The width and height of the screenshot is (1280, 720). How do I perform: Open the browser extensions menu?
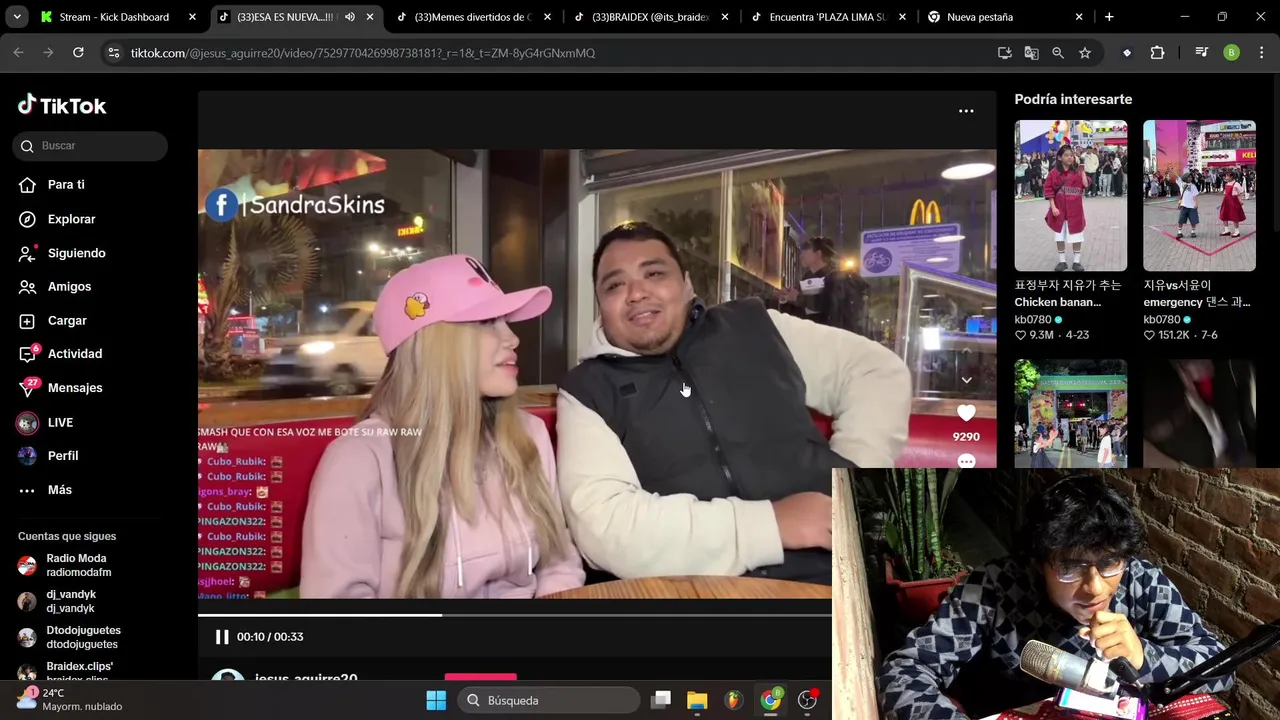point(1157,53)
